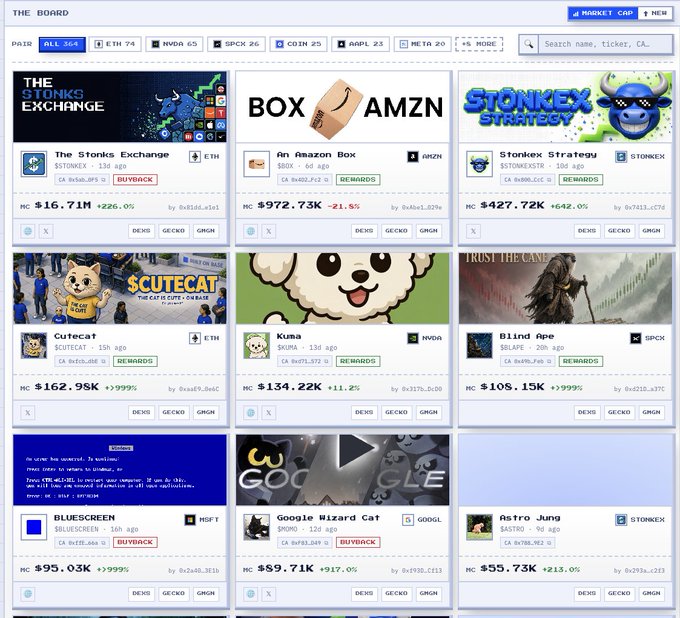Screen dimensions: 680x618
Task: Click Blind Ape token avatar
Action: tap(480, 345)
